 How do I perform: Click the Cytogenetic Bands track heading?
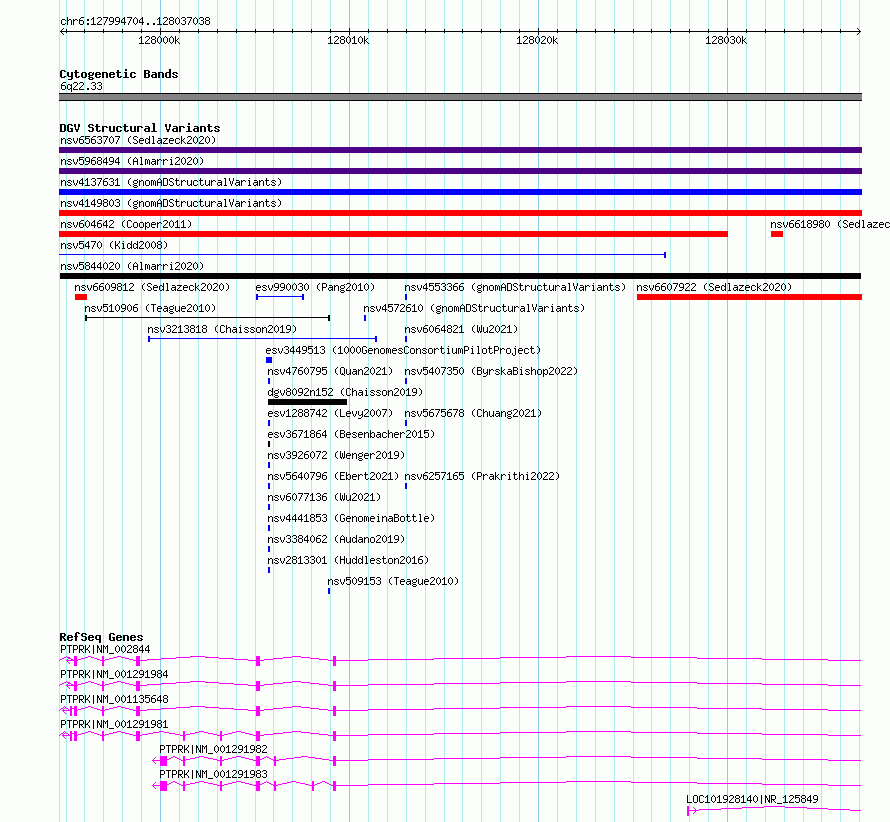tap(119, 74)
